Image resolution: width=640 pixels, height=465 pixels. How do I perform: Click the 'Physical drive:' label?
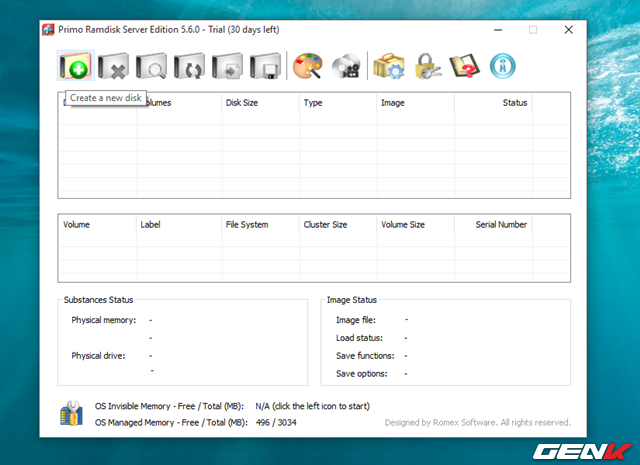click(98, 356)
